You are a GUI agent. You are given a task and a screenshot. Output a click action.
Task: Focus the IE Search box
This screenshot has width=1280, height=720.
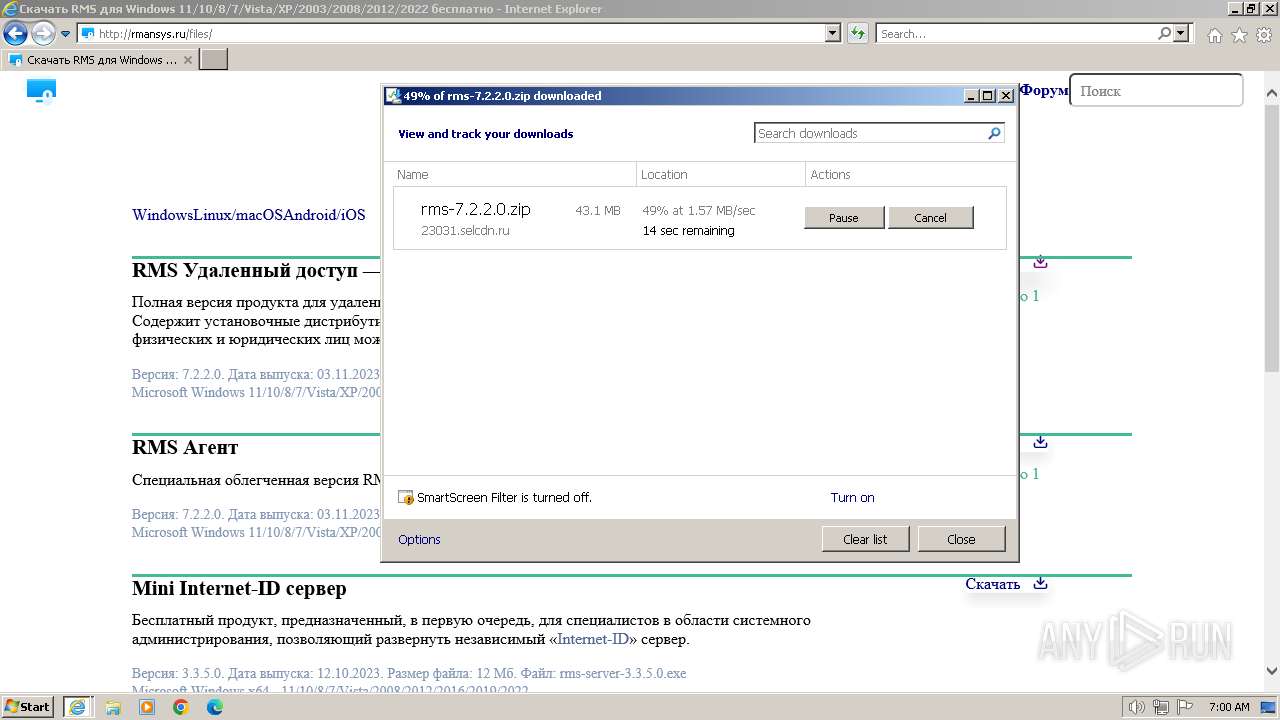pos(1016,33)
